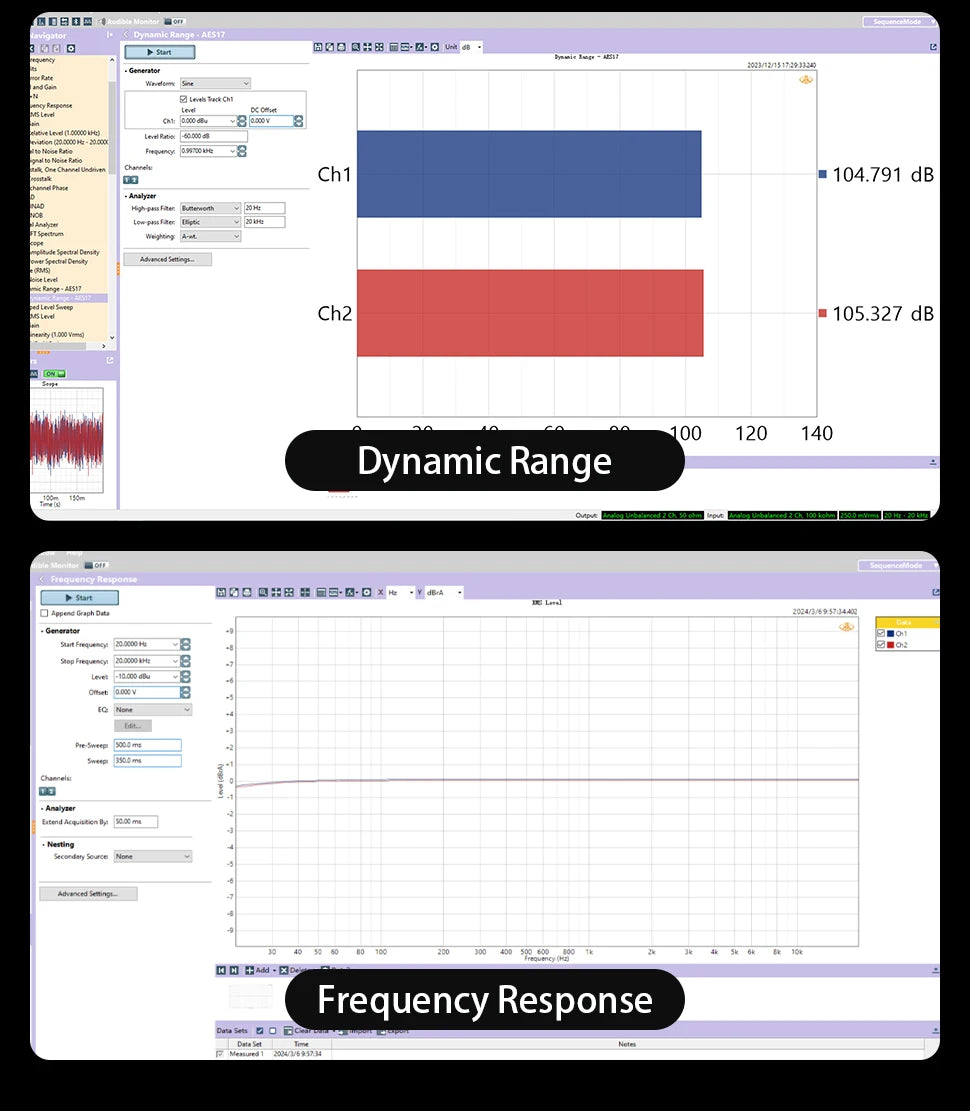Click the Navigator list vertical scrollbar
The width and height of the screenshot is (970, 1111).
pyautogui.click(x=112, y=198)
